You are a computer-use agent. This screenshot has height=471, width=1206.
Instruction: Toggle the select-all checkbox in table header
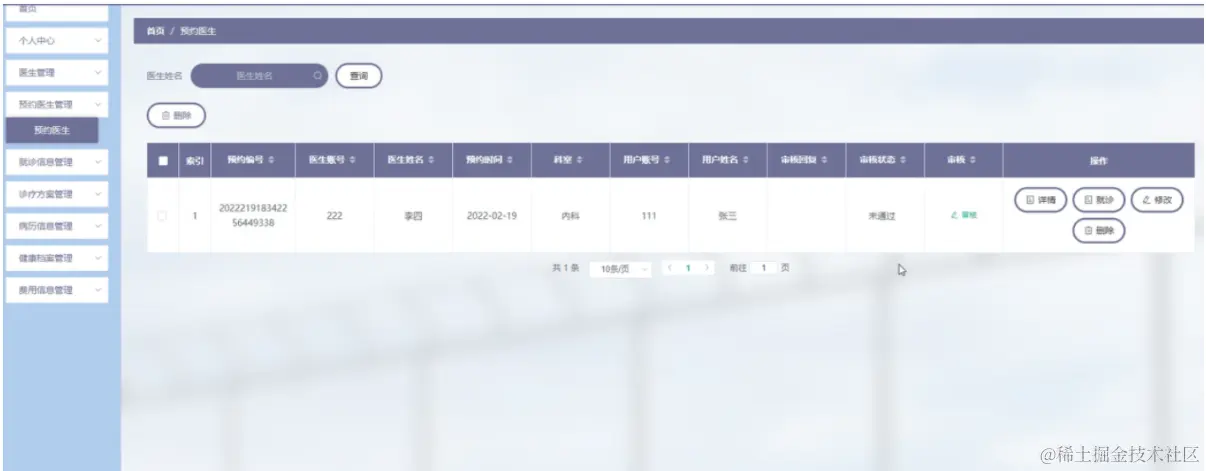[163, 160]
